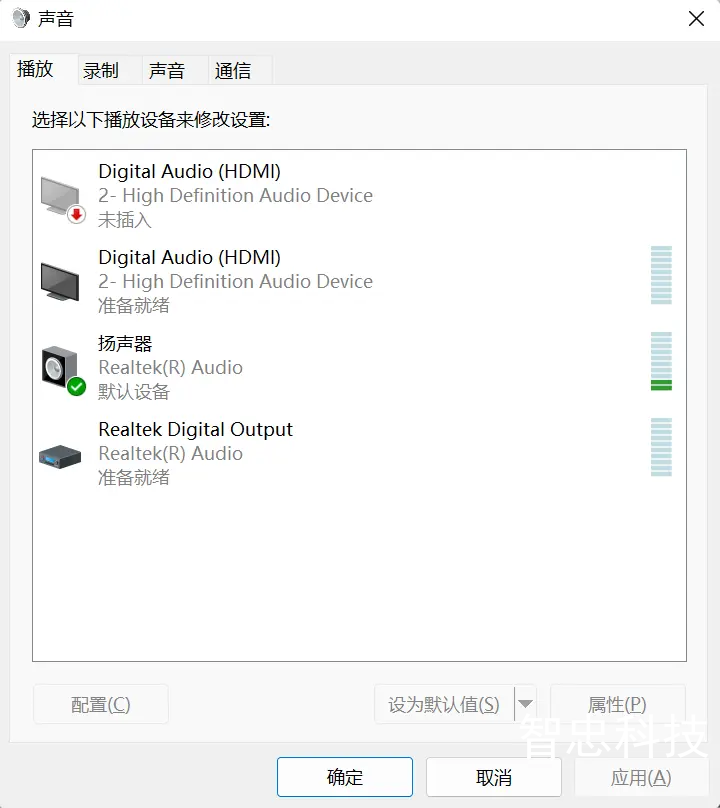This screenshot has width=720, height=808.
Task: Select the unplugged Digital Audio (HDMI) monitor icon
Action: 62,198
